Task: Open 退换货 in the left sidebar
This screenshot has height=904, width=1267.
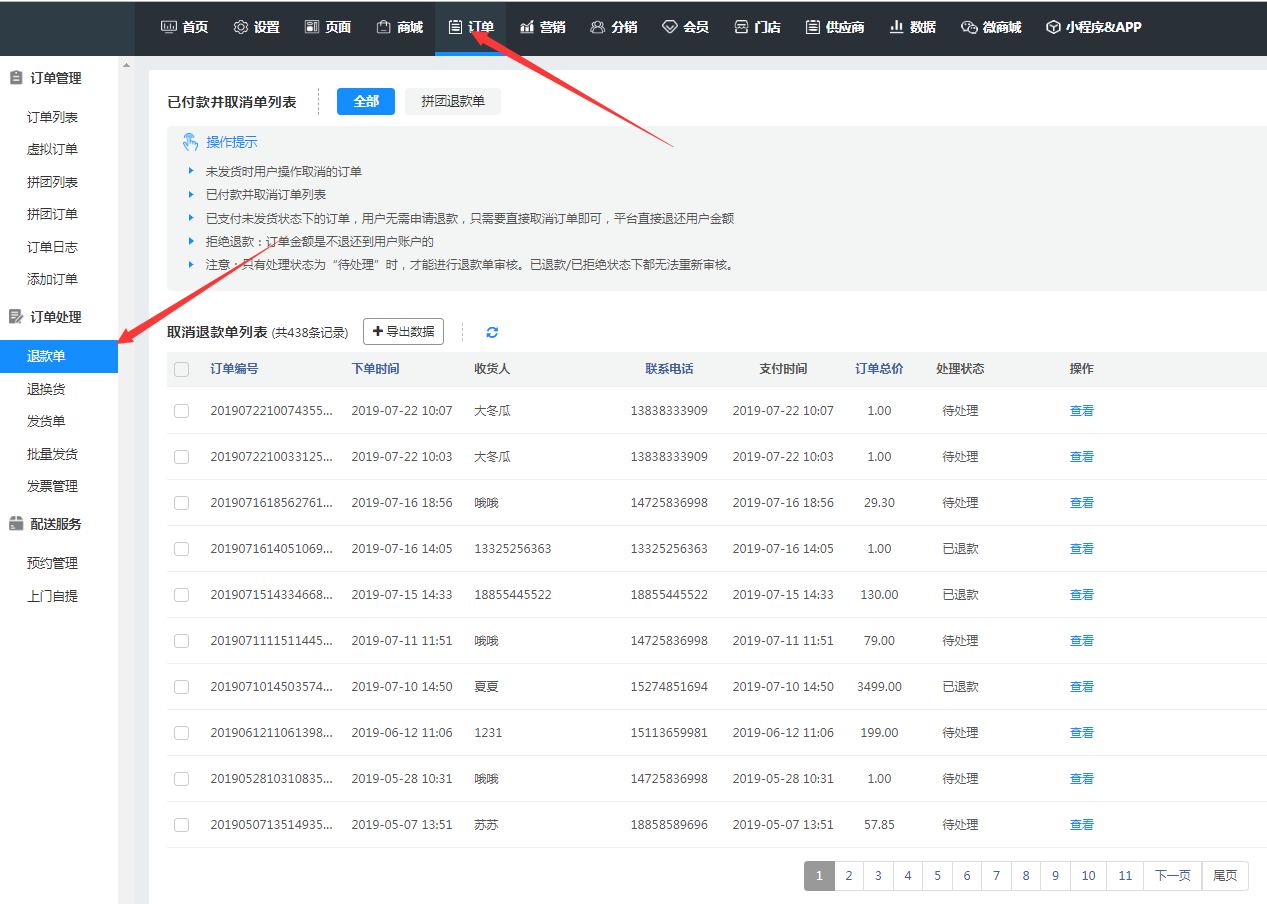Action: coord(46,389)
